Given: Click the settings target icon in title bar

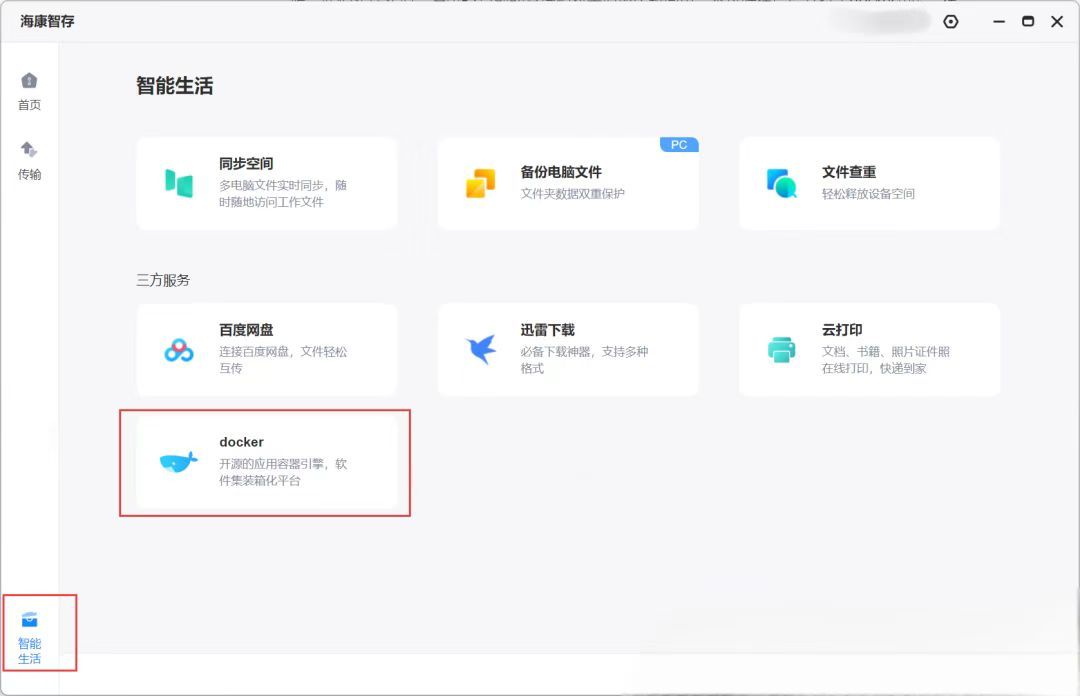Looking at the screenshot, I should [x=951, y=22].
